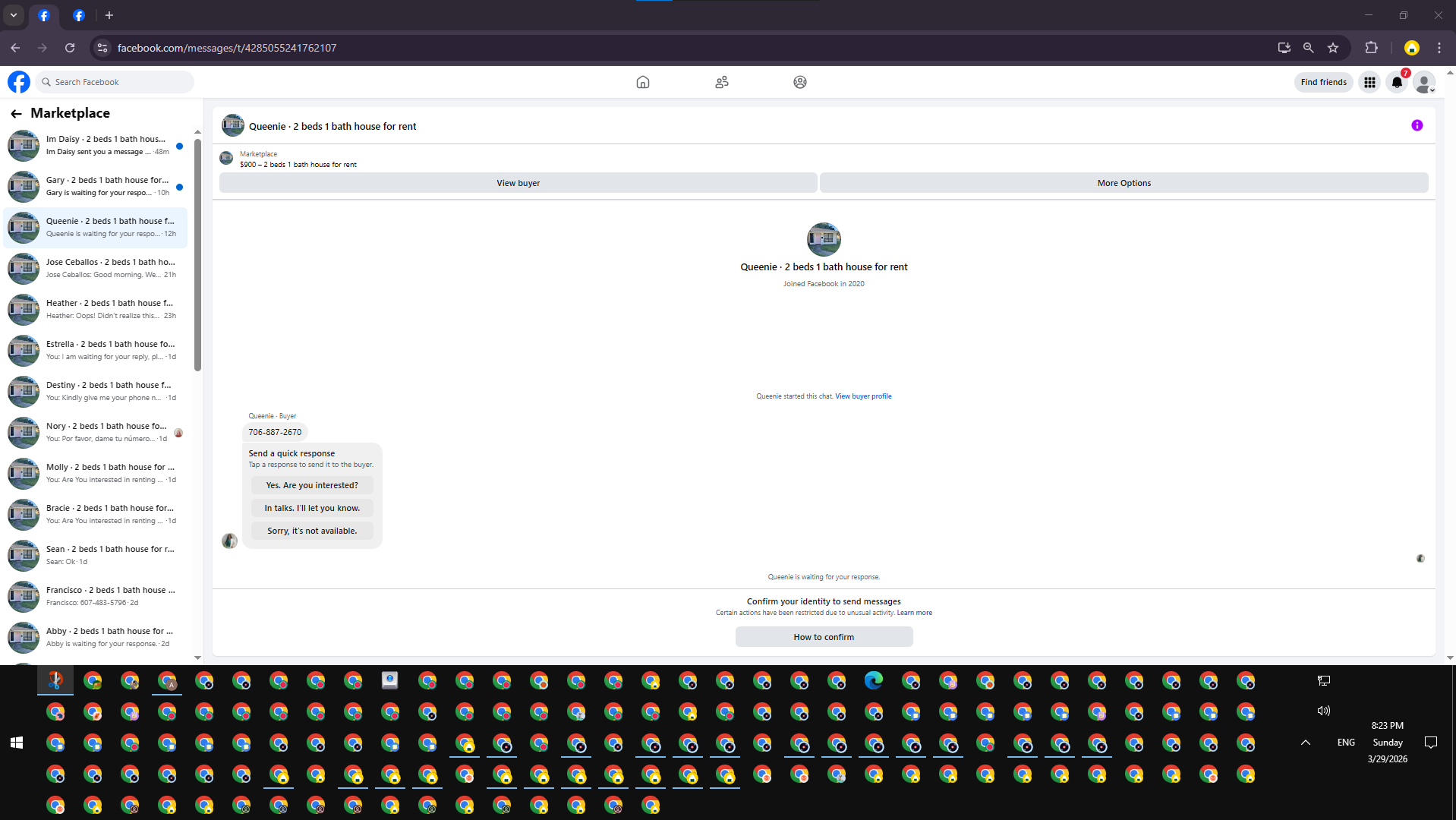
Task: Click the Find friends button
Action: (1323, 82)
